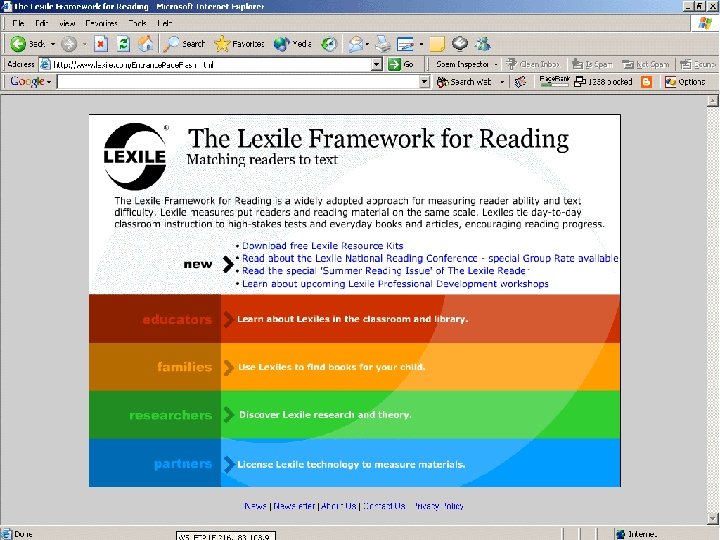Click the popups blocked counter button
The width and height of the screenshot is (720, 540).
[603, 82]
